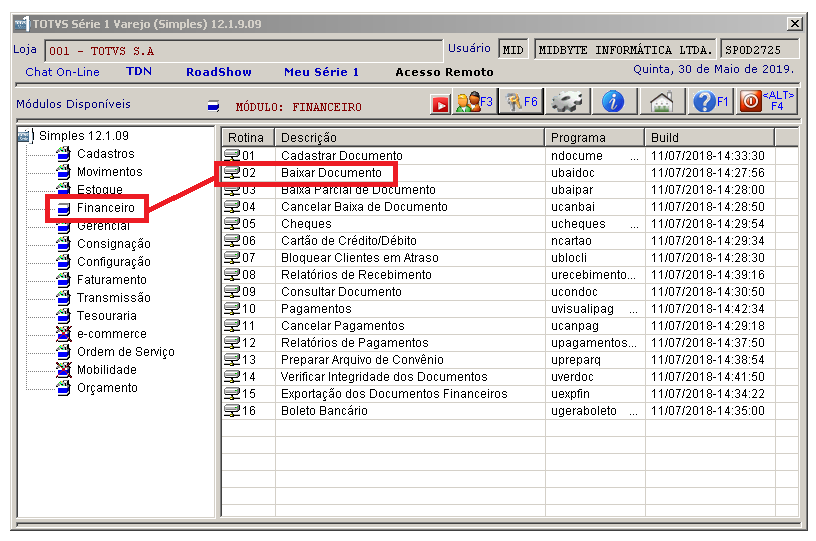
Task: Select the Estoque module
Action: (99, 189)
